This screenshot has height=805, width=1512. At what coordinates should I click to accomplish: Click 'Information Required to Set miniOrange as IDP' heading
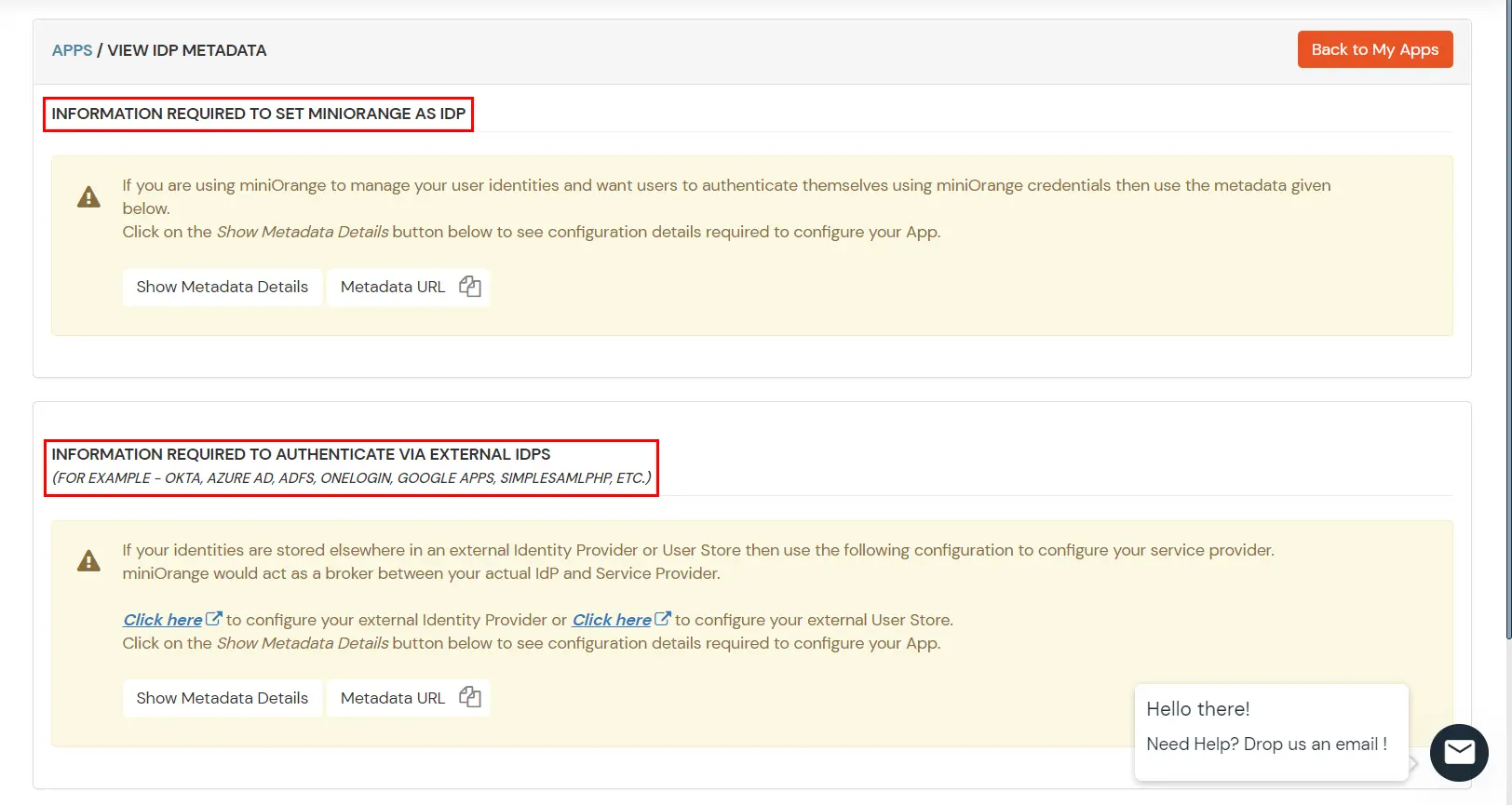(258, 114)
